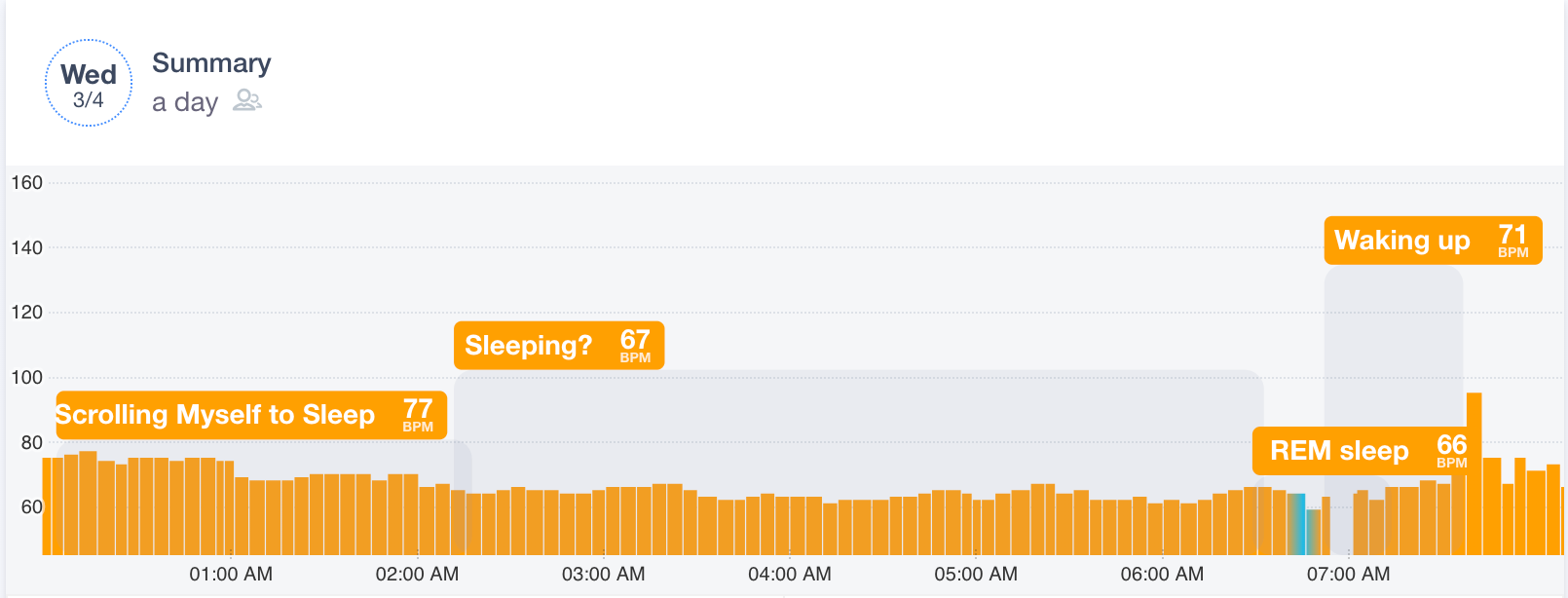The image size is (1568, 598).
Task: Click the 06:00 AM time axis label
Action: pyautogui.click(x=1162, y=575)
